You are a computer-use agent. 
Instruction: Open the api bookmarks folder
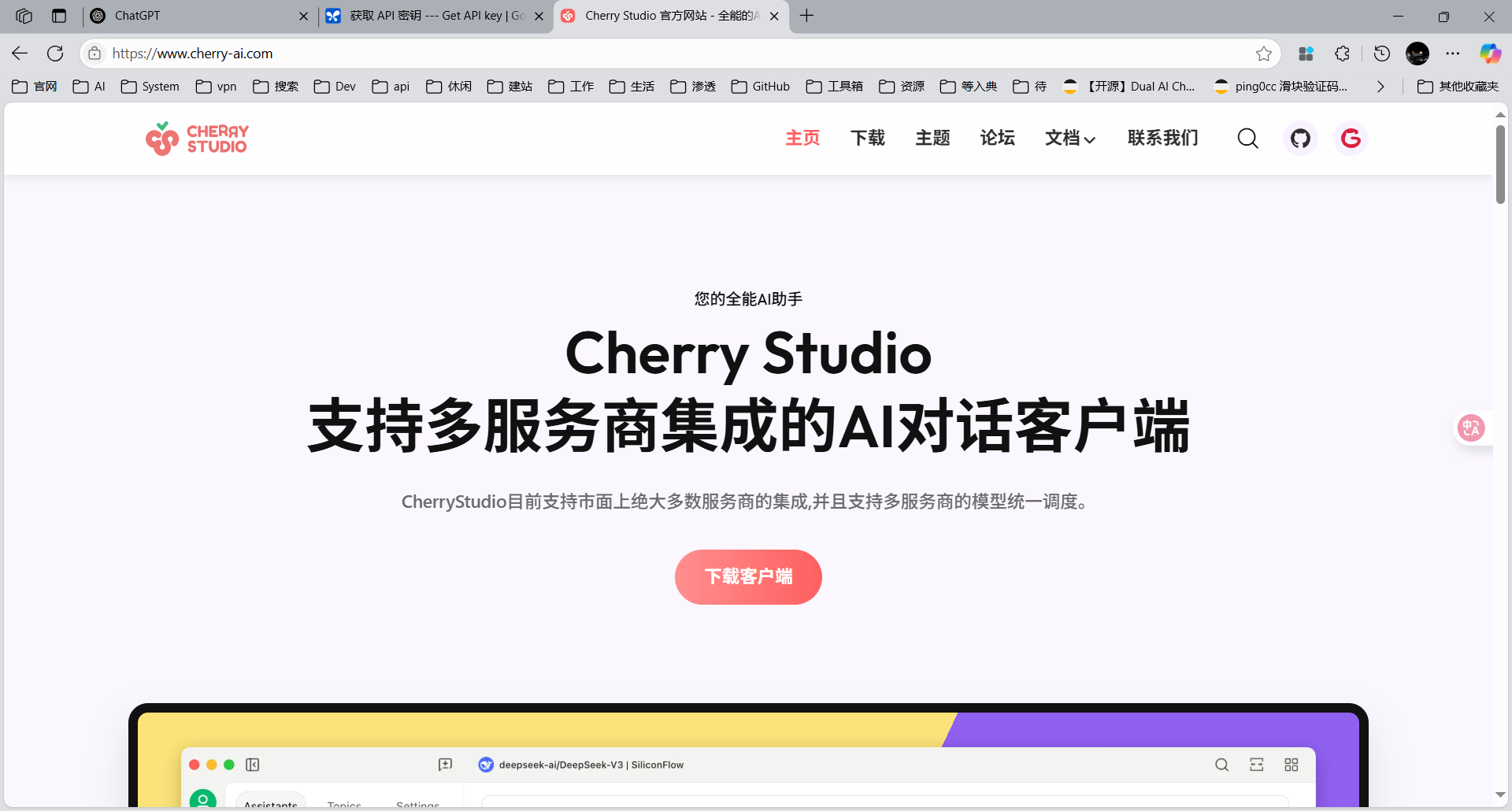391,87
